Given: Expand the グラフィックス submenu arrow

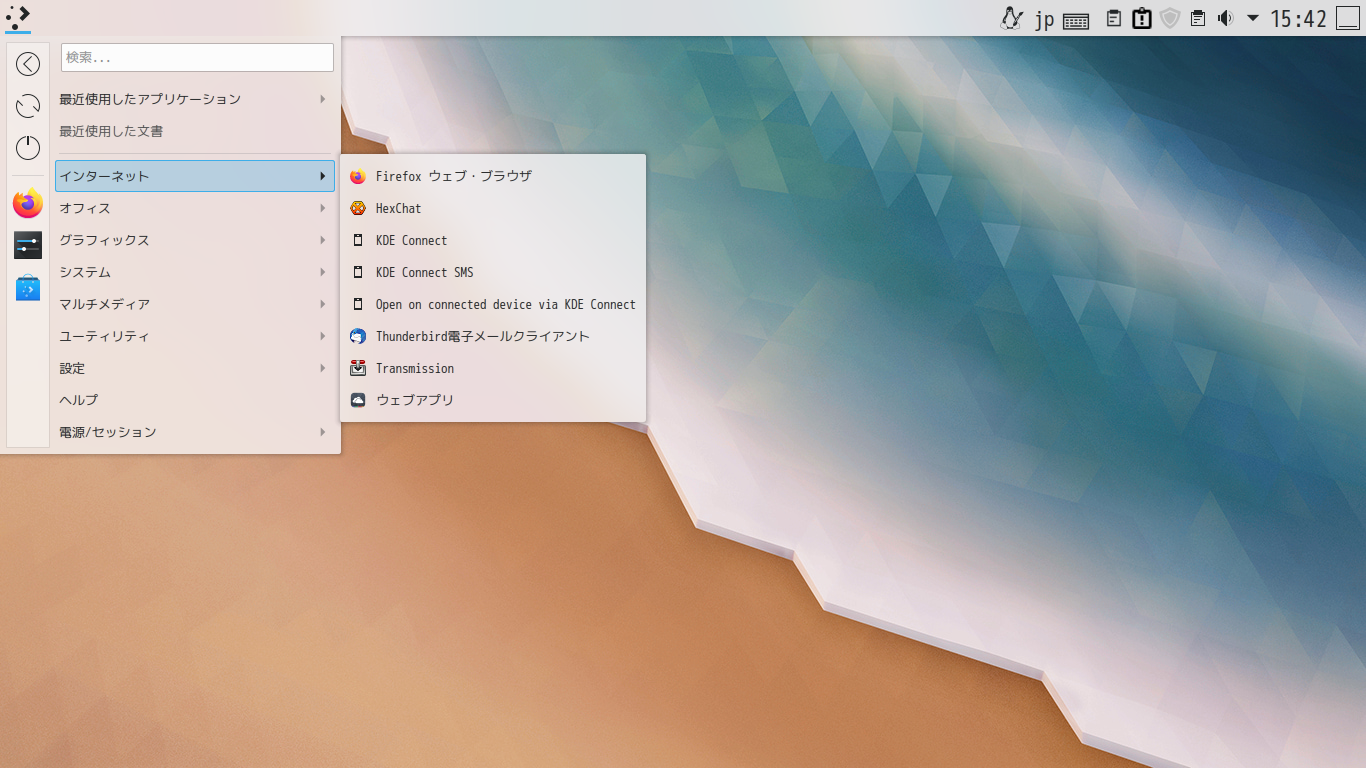Looking at the screenshot, I should (322, 240).
